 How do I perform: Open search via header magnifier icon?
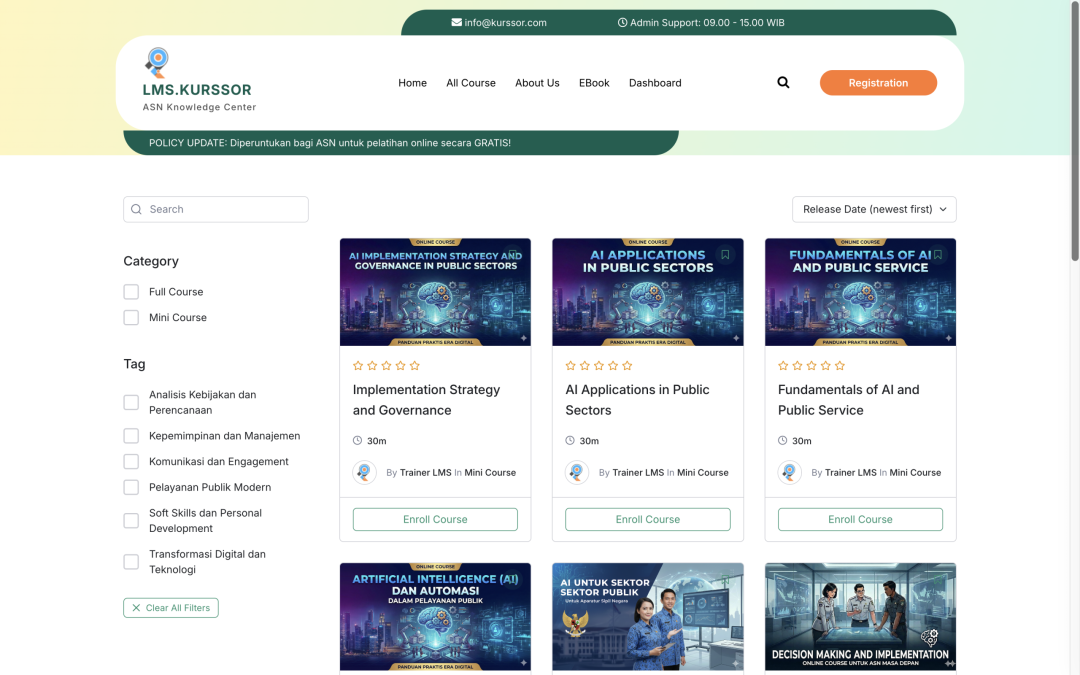click(783, 83)
